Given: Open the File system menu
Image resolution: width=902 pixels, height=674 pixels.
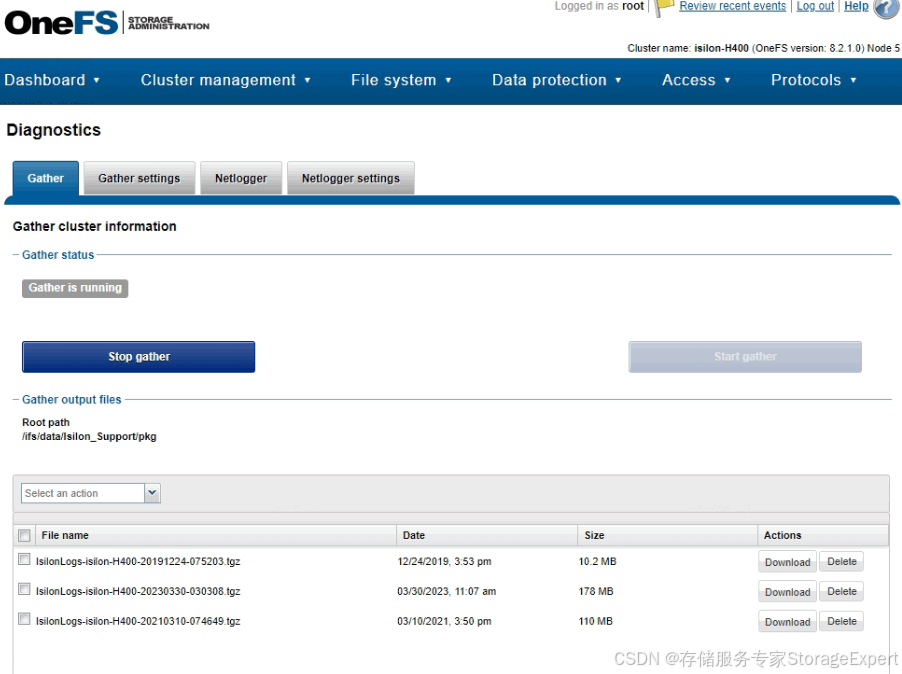Looking at the screenshot, I should coord(401,80).
